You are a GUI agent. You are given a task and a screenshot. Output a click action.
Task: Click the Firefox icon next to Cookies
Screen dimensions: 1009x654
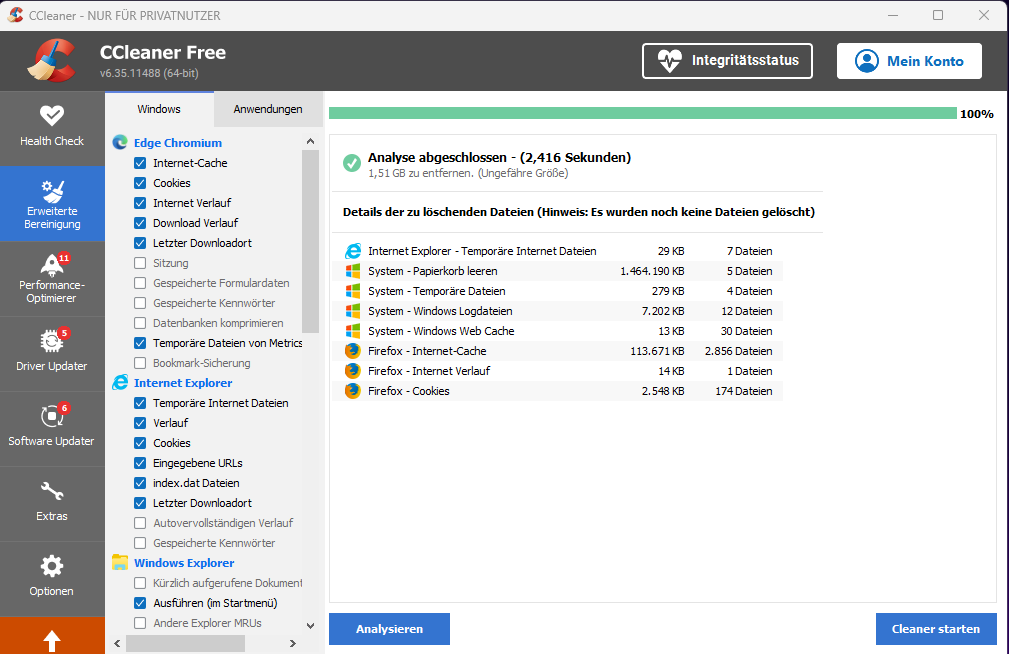(353, 391)
